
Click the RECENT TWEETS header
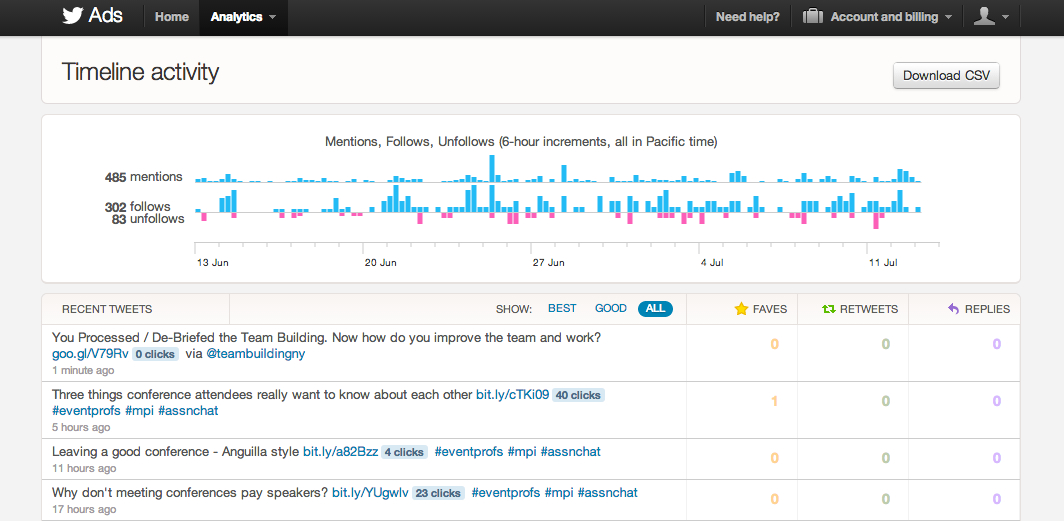[x=107, y=309]
